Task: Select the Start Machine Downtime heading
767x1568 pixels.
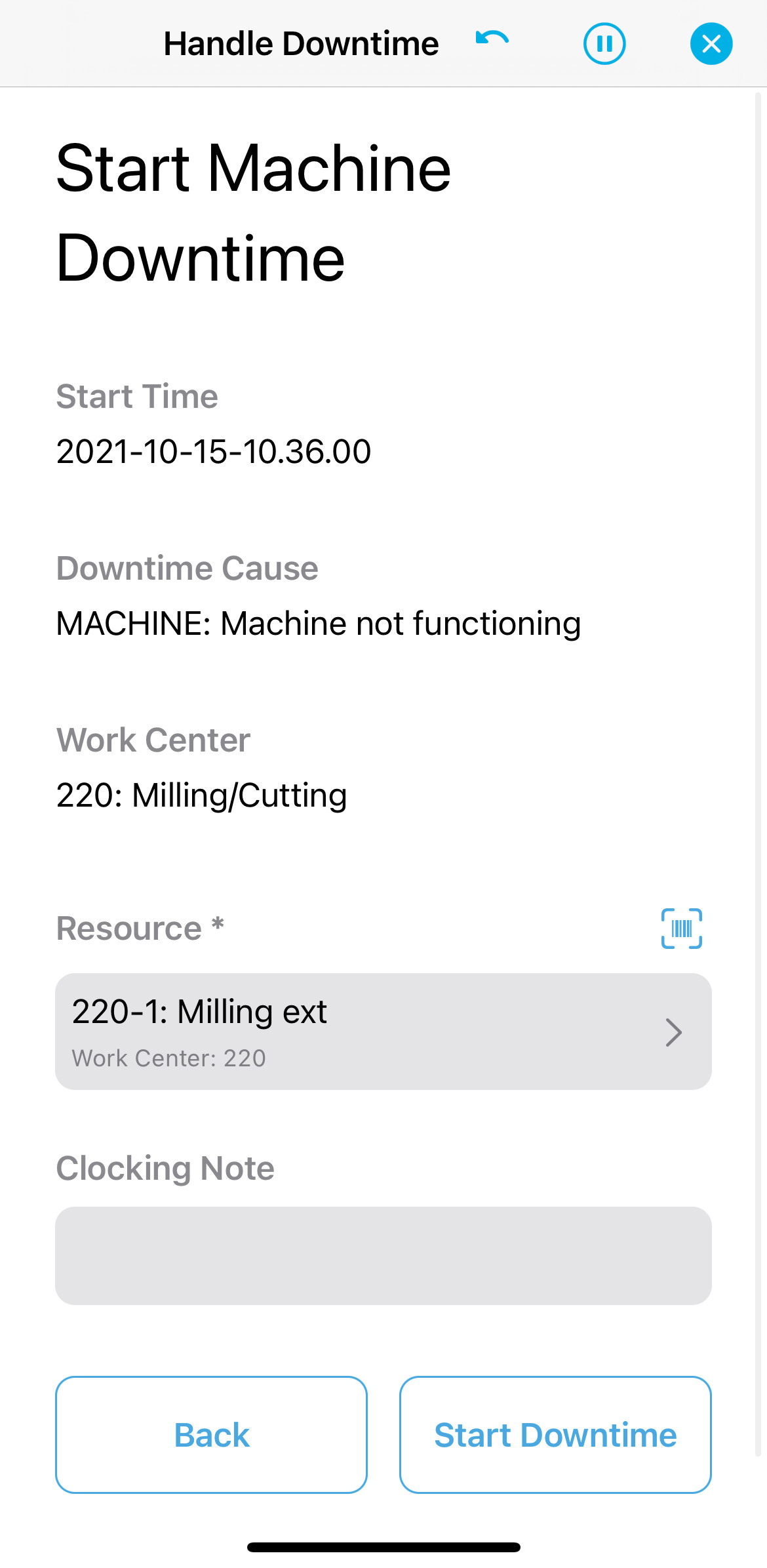Action: coord(253,213)
